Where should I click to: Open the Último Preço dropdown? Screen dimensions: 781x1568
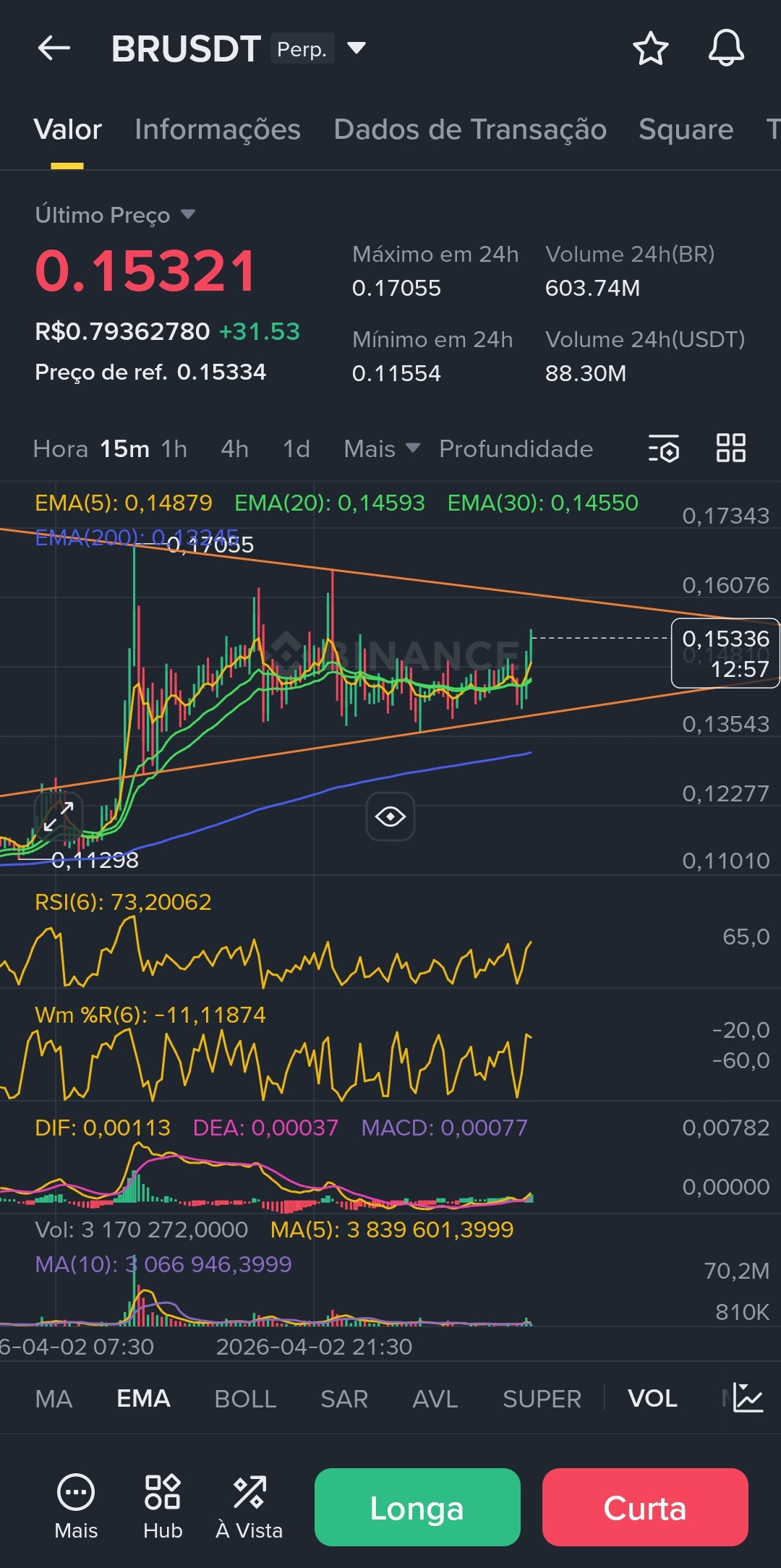click(116, 215)
